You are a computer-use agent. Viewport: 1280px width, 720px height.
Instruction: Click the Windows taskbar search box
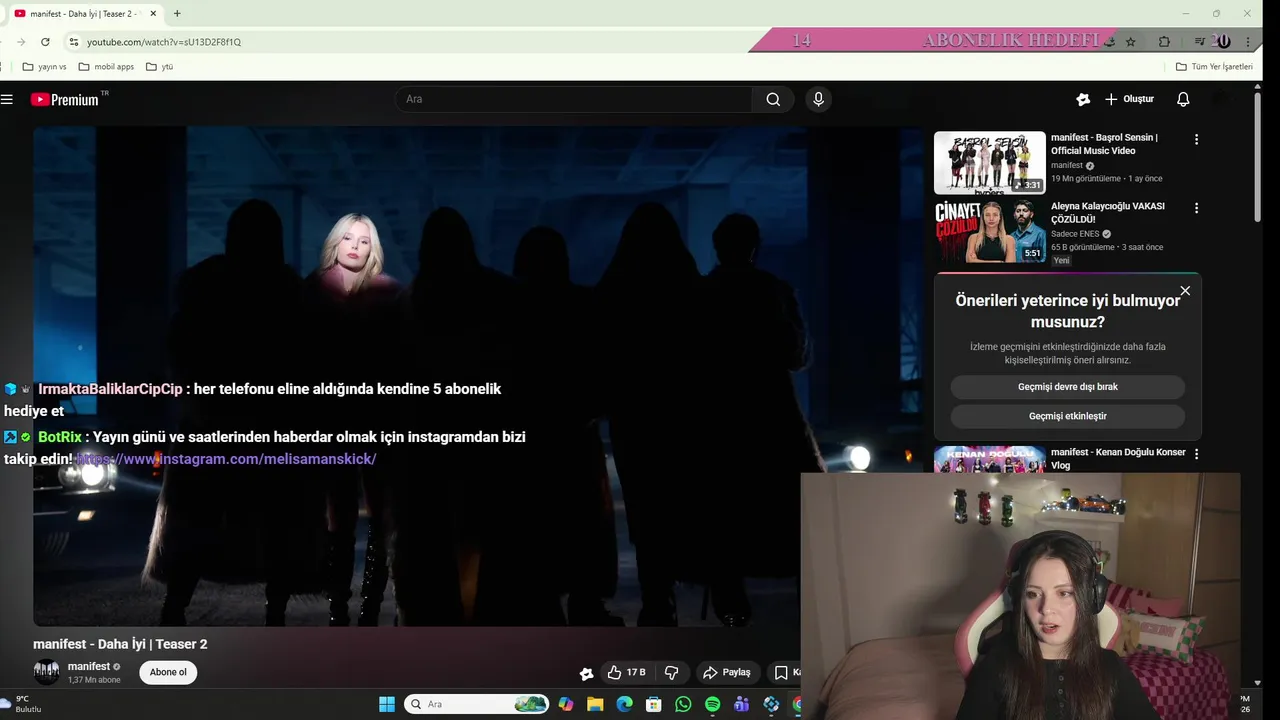476,704
